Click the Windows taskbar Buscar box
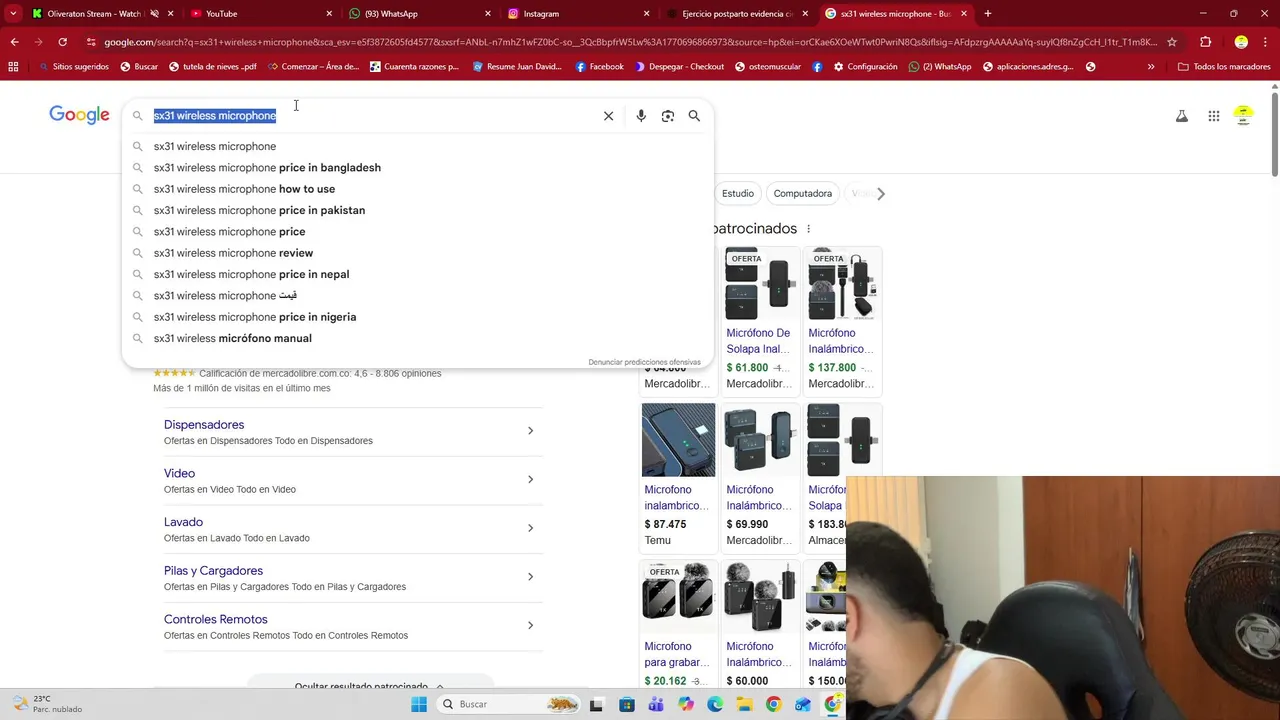 tap(510, 705)
